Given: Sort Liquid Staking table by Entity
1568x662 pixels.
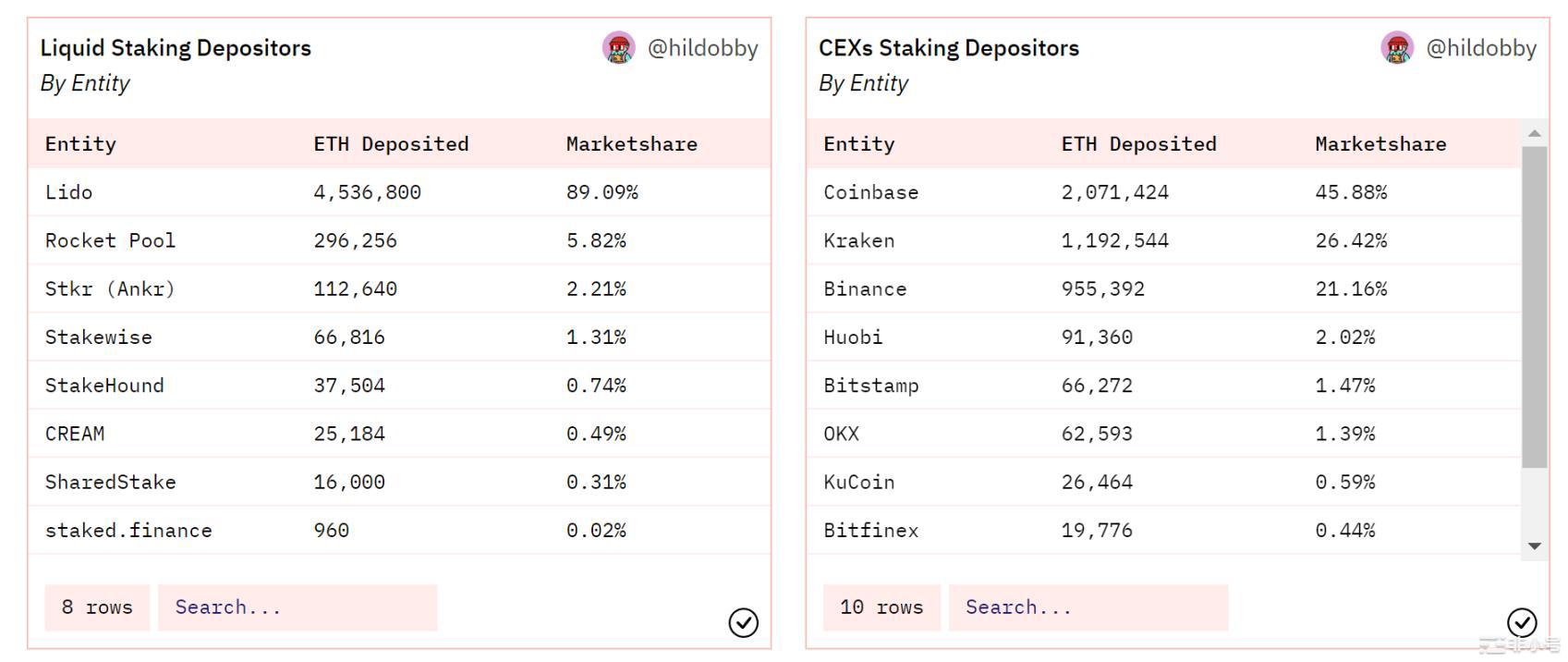Looking at the screenshot, I should tap(80, 144).
